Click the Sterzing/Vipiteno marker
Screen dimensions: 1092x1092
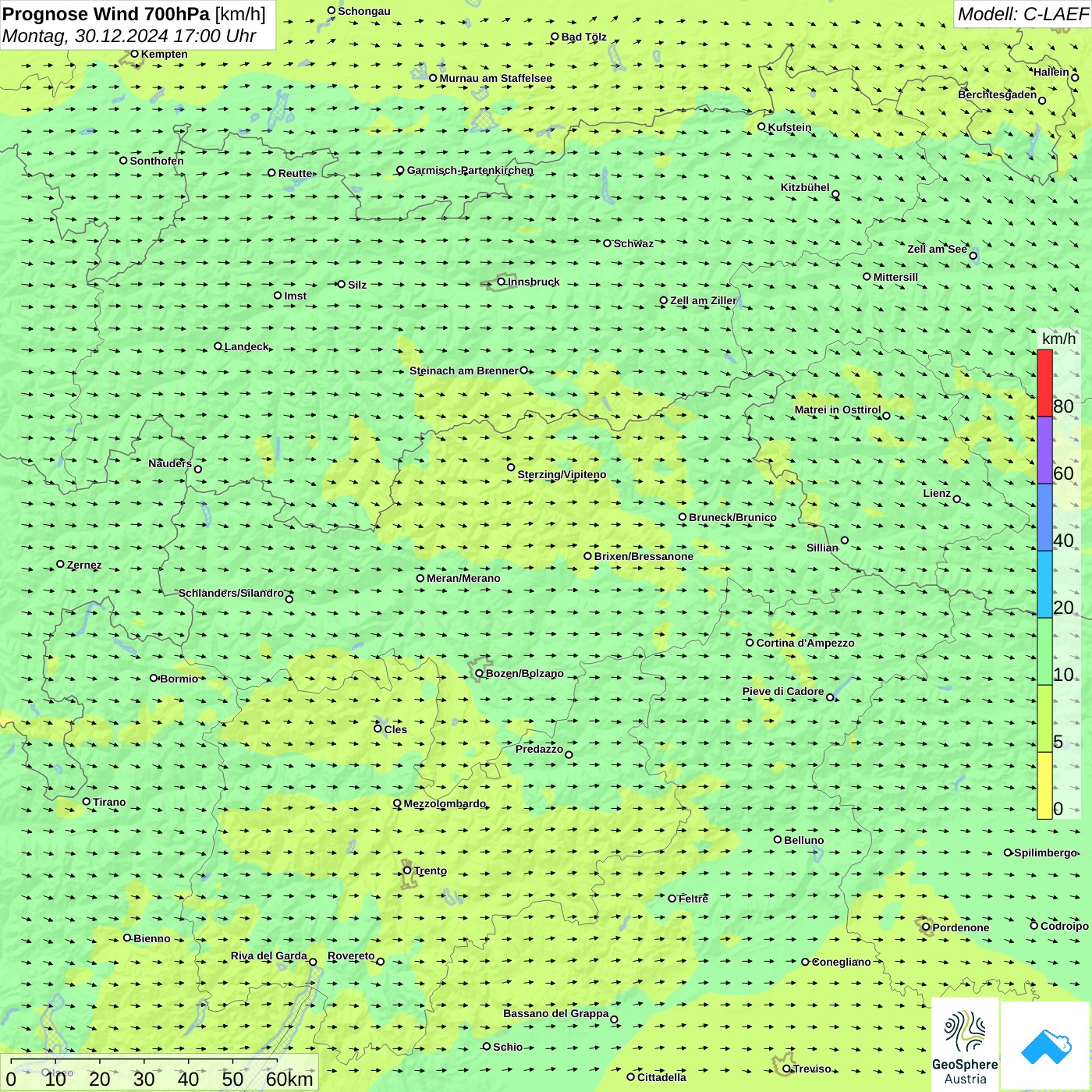click(511, 467)
